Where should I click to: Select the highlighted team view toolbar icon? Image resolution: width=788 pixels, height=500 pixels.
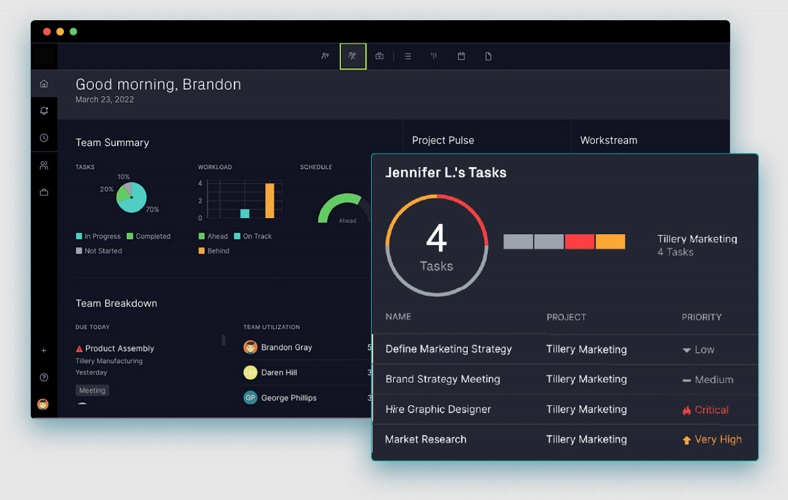(352, 56)
